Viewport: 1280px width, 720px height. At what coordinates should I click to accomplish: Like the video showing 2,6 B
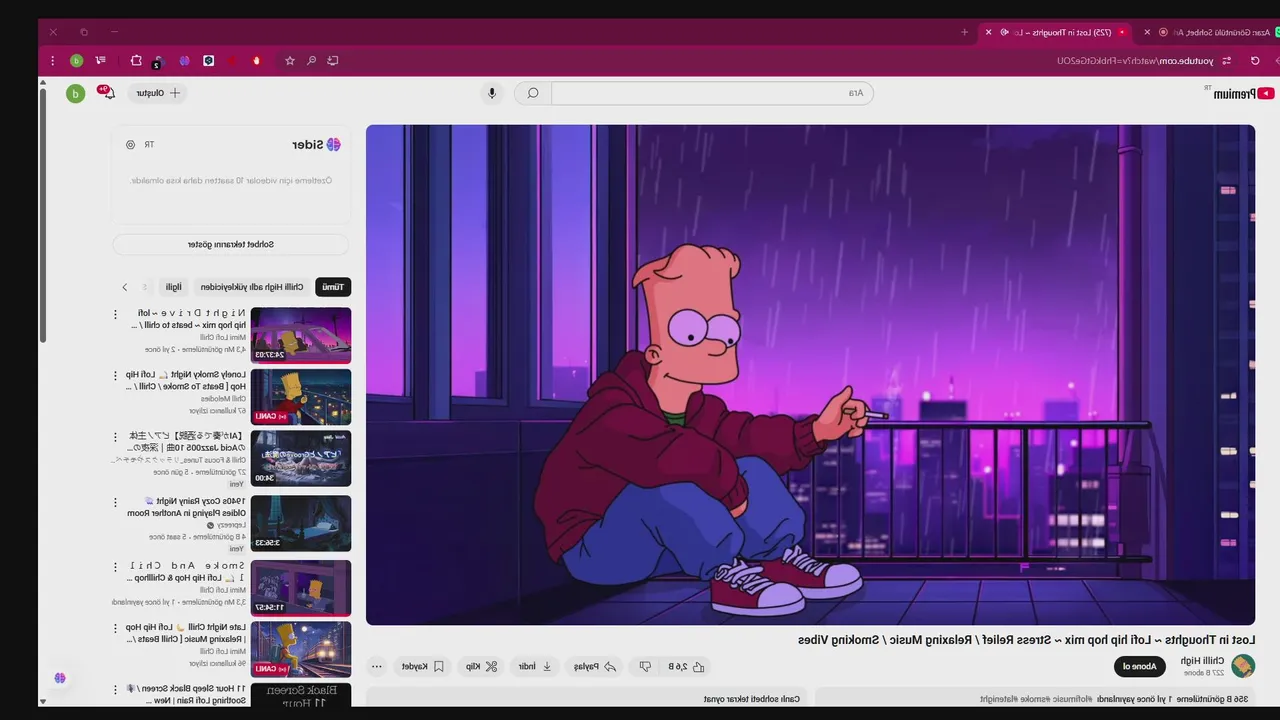coord(687,666)
